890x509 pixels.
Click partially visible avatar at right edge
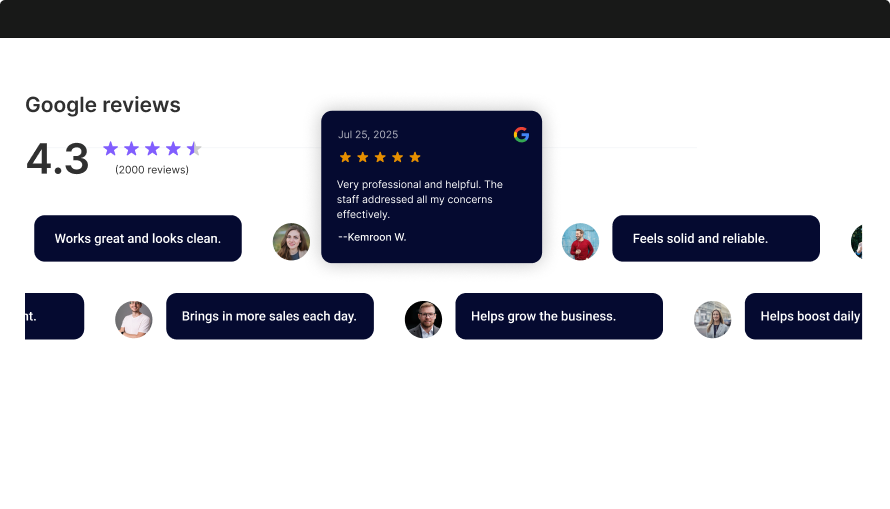click(857, 241)
